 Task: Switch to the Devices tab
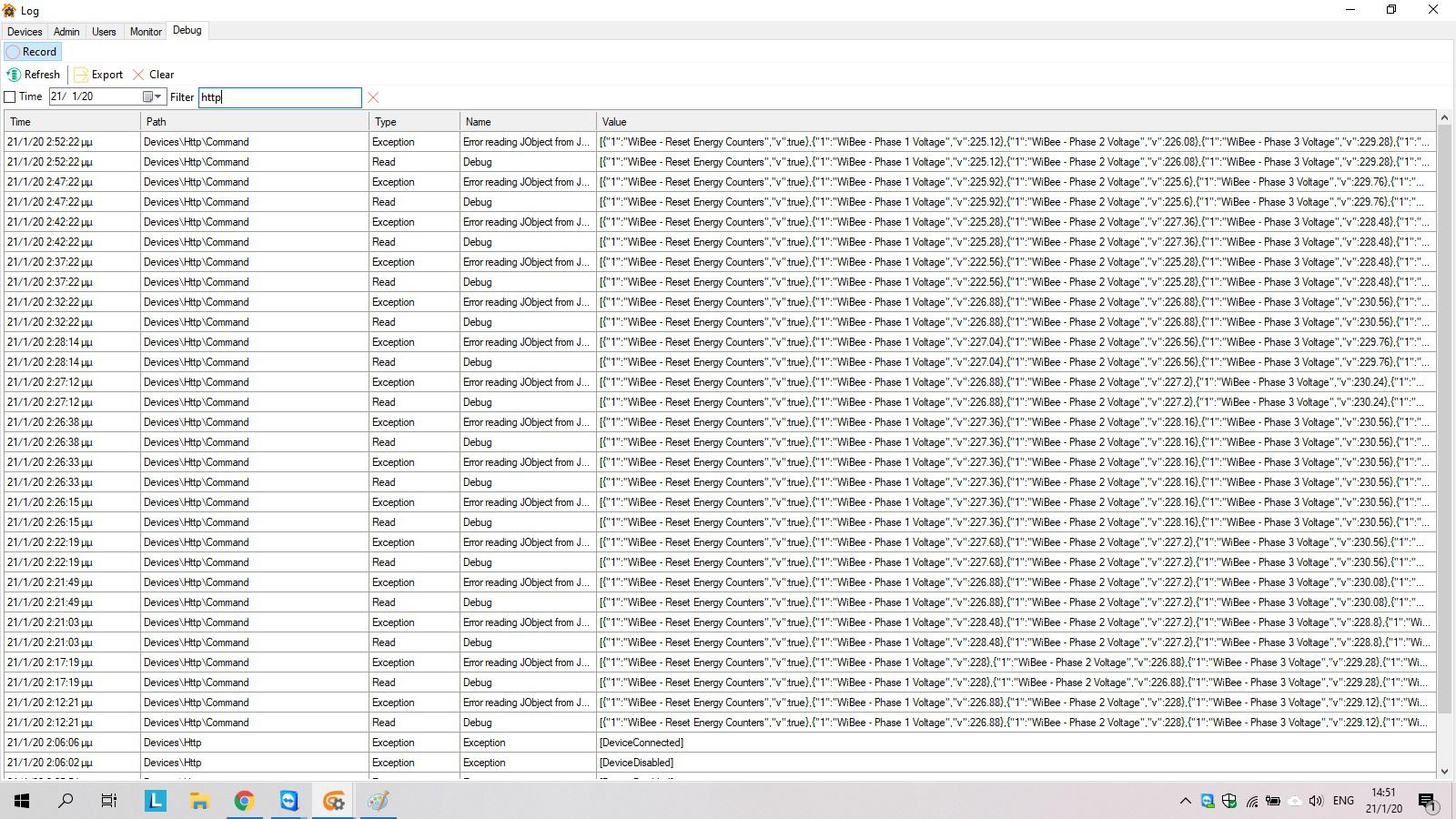point(25,32)
